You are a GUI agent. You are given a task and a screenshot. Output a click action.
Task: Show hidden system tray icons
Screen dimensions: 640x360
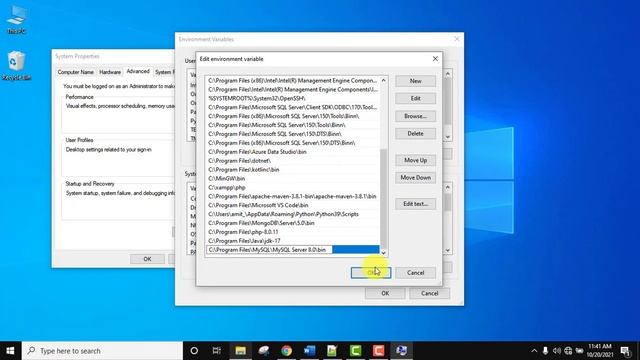tap(534, 351)
